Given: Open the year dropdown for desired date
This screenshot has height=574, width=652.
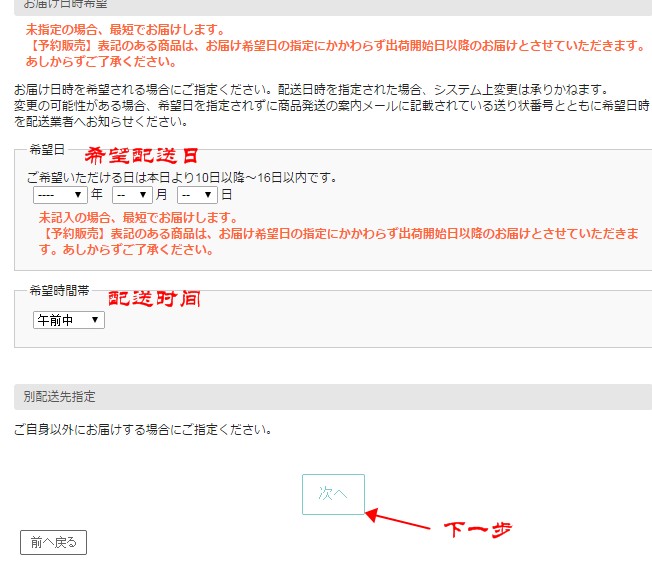Looking at the screenshot, I should pos(60,195).
